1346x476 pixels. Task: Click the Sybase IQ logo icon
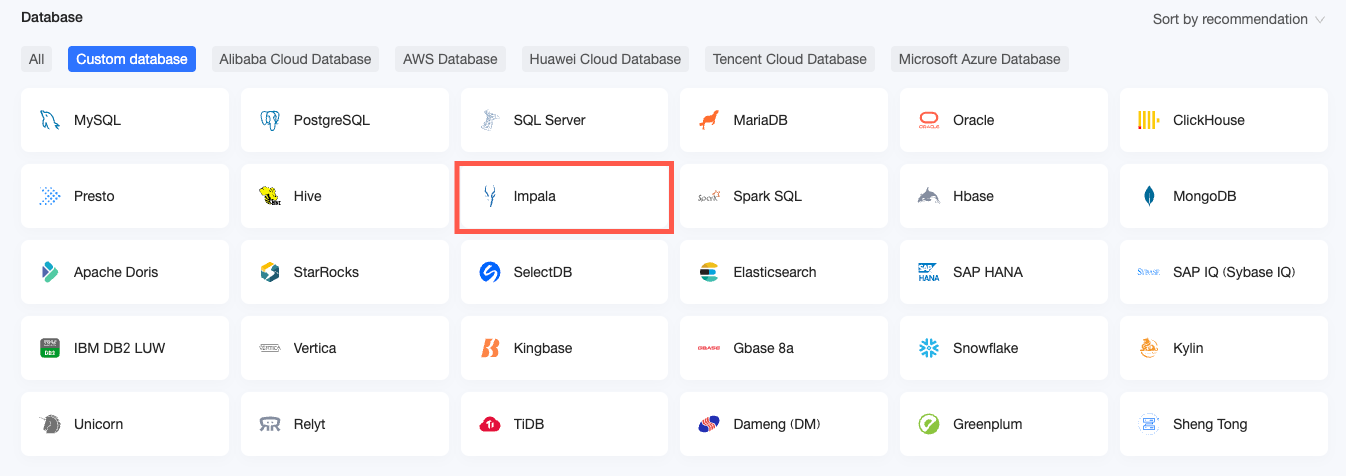click(1149, 272)
